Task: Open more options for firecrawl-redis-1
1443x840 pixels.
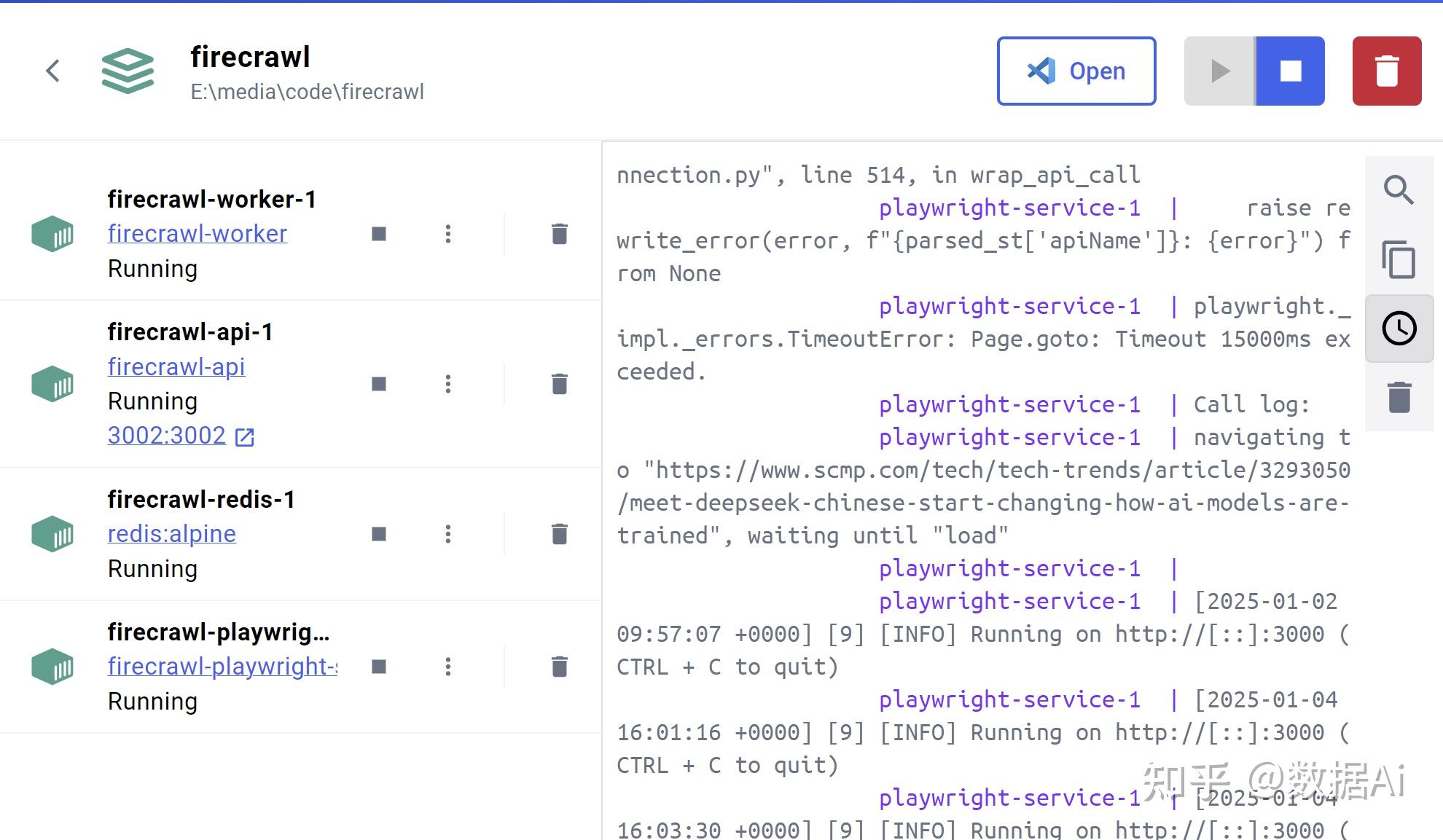Action: click(x=447, y=534)
